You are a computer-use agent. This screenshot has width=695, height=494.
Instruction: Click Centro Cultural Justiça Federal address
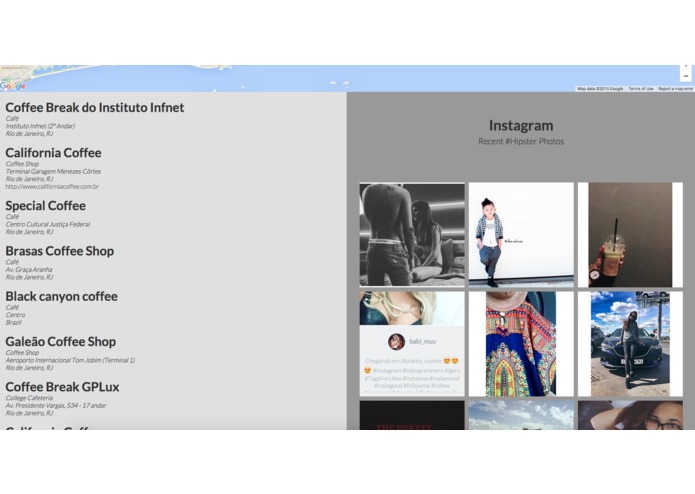(48, 224)
